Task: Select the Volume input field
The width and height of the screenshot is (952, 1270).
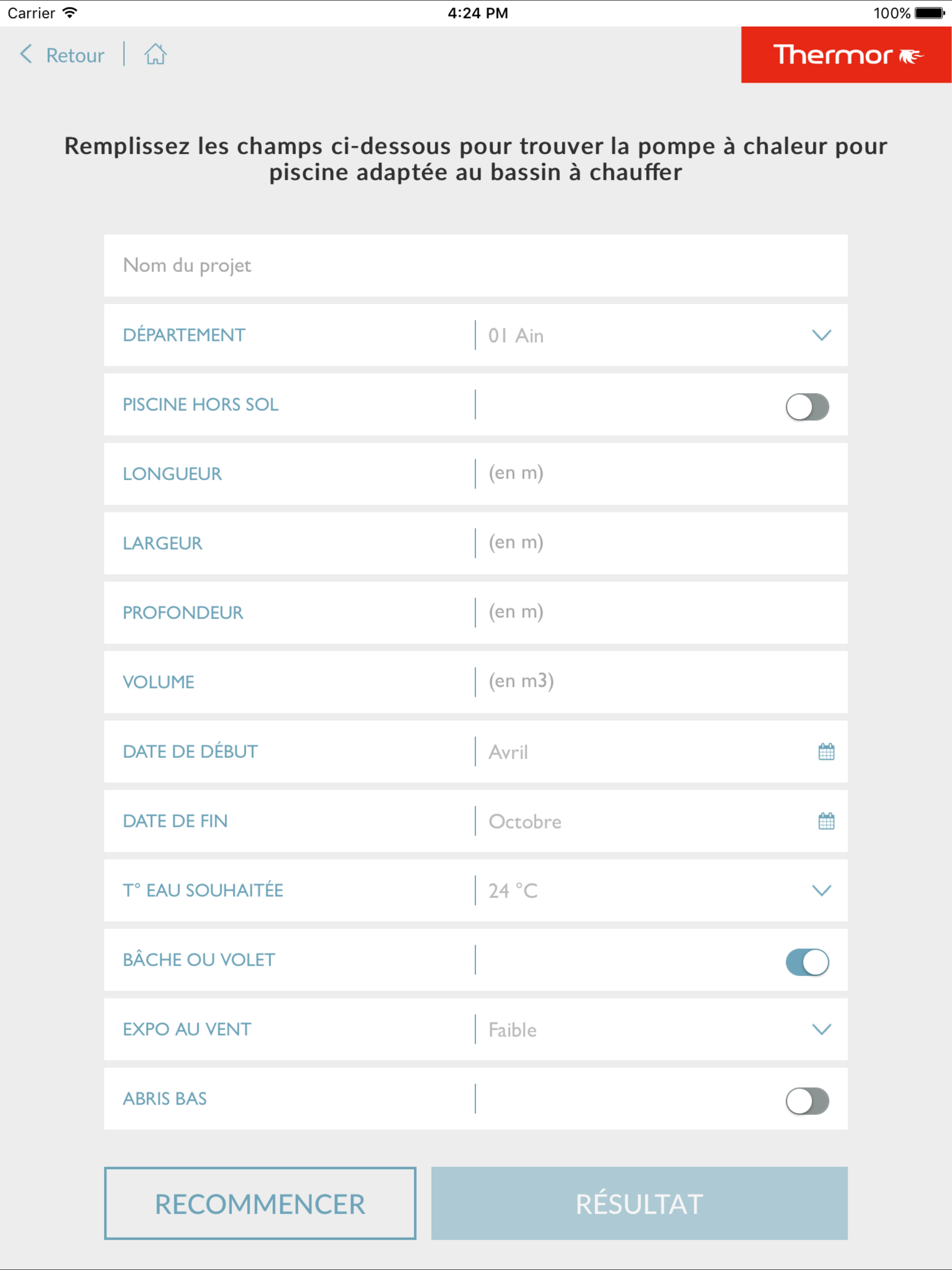Action: point(661,681)
